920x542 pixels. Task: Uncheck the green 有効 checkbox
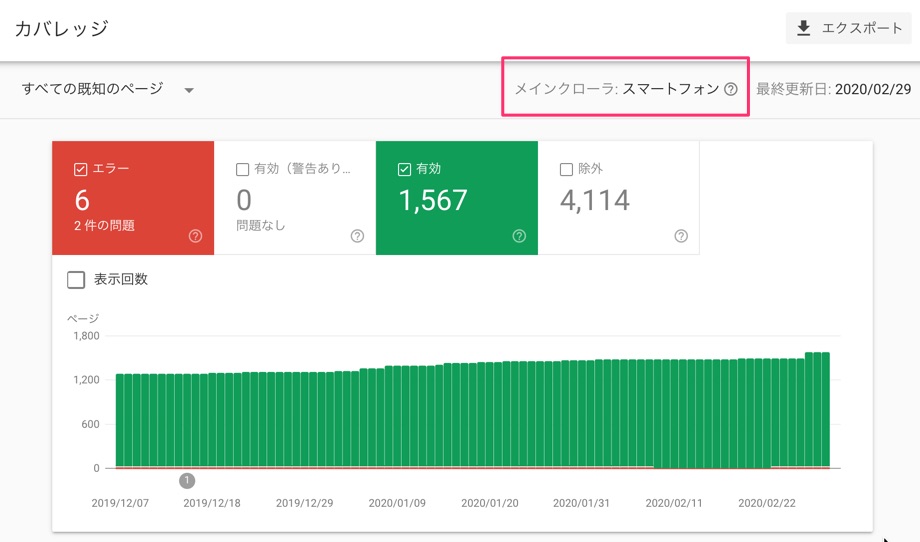click(405, 169)
